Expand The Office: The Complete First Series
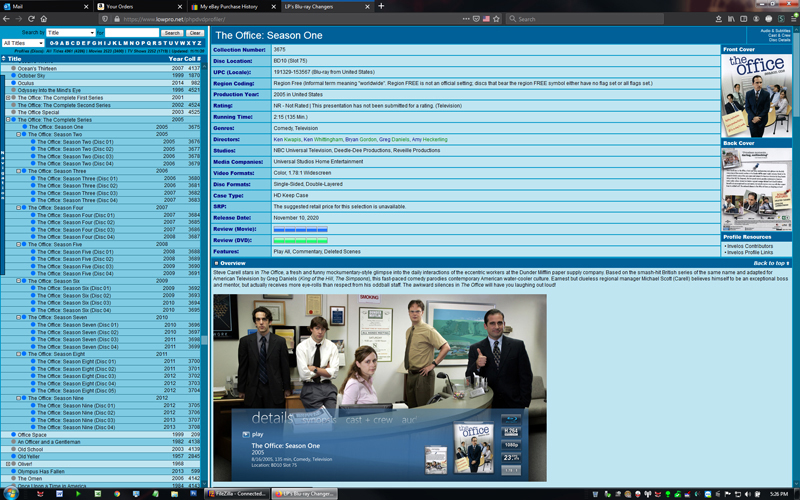This screenshot has width=800, height=500. tap(8, 97)
